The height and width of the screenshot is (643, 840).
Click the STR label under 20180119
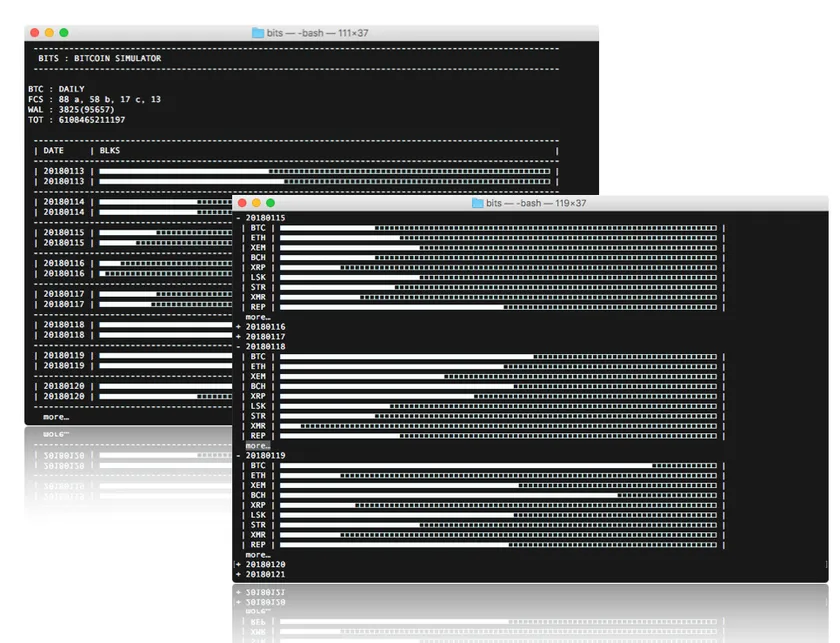click(x=258, y=525)
